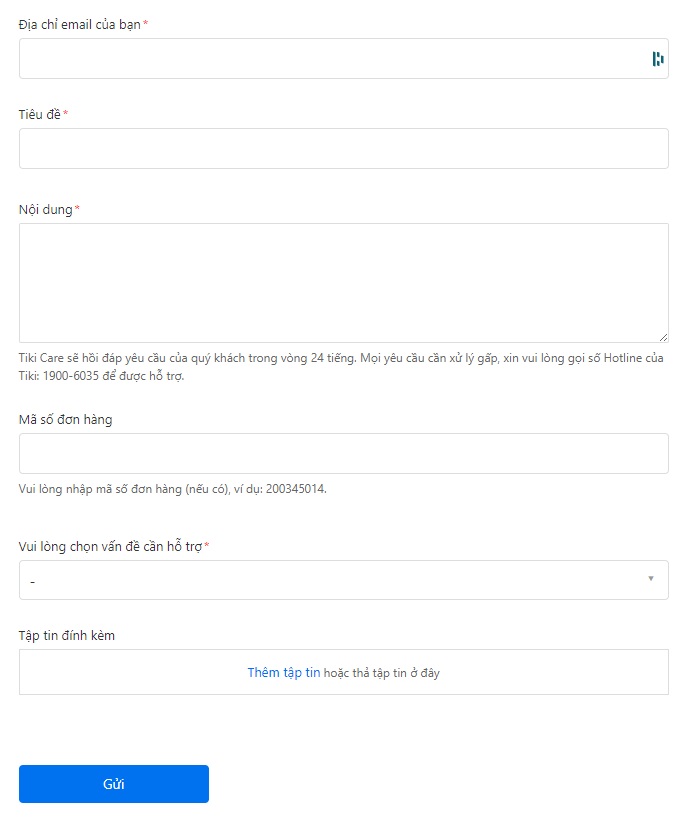The height and width of the screenshot is (835, 693).
Task: Select the "-" placeholder in support issue dropdown
Action: (33, 581)
